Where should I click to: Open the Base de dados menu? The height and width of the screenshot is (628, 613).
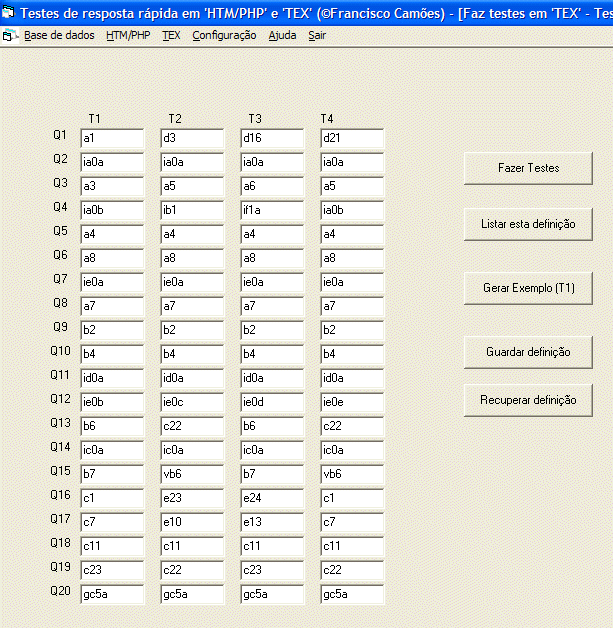point(59,35)
